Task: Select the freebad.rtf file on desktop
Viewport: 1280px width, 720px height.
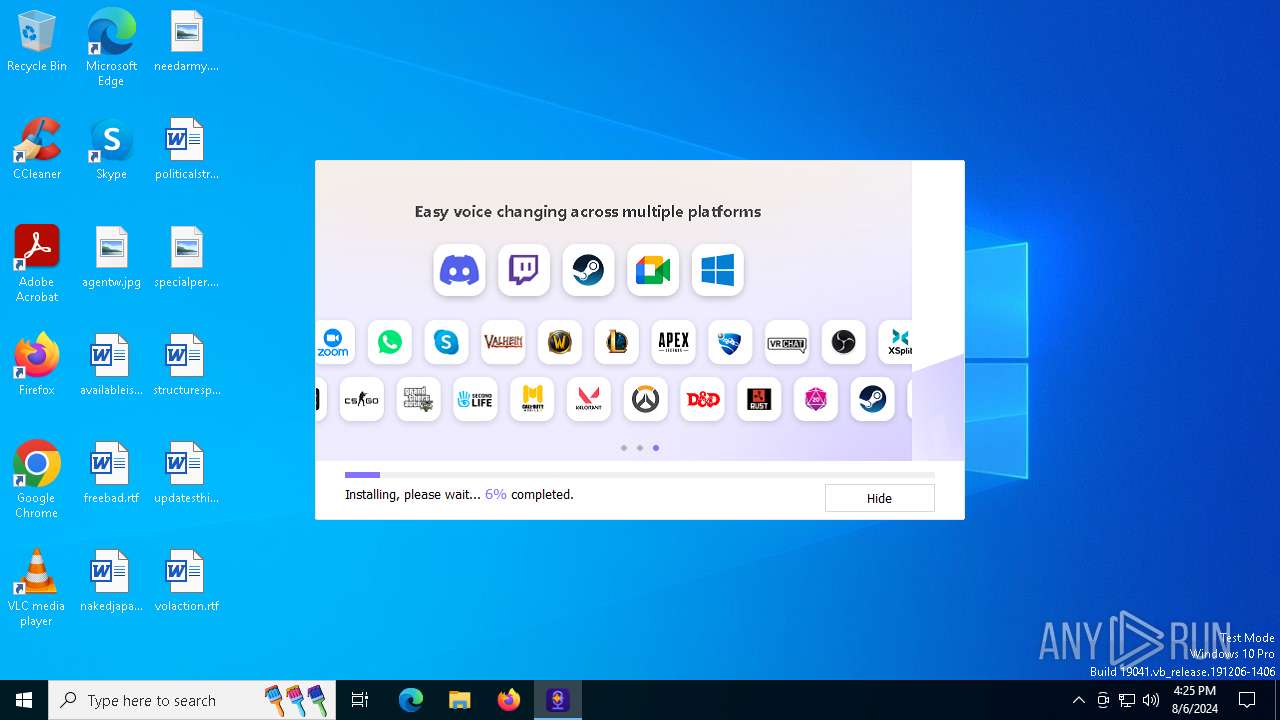Action: coord(111,473)
